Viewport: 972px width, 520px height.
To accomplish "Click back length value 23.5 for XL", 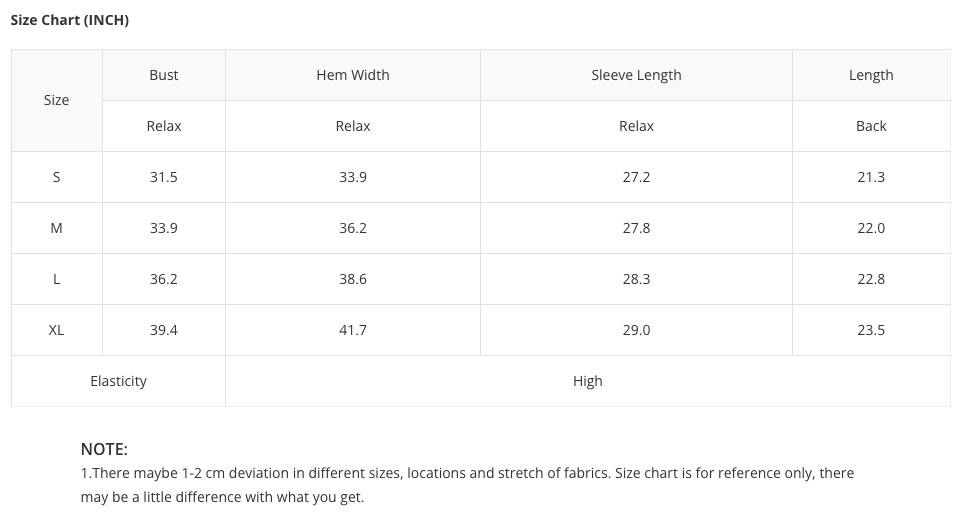I will [x=871, y=330].
